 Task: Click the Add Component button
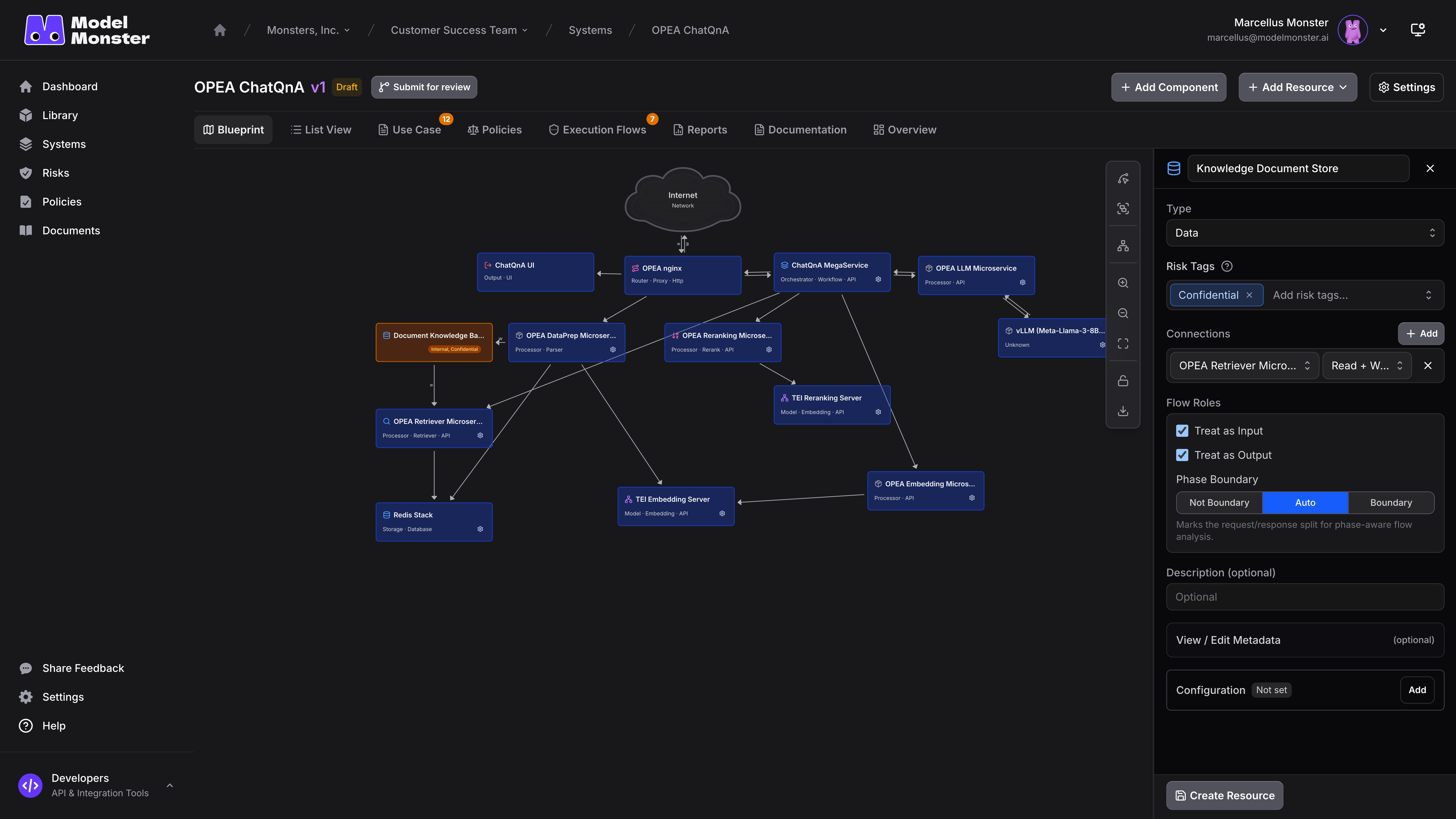[x=1169, y=87]
